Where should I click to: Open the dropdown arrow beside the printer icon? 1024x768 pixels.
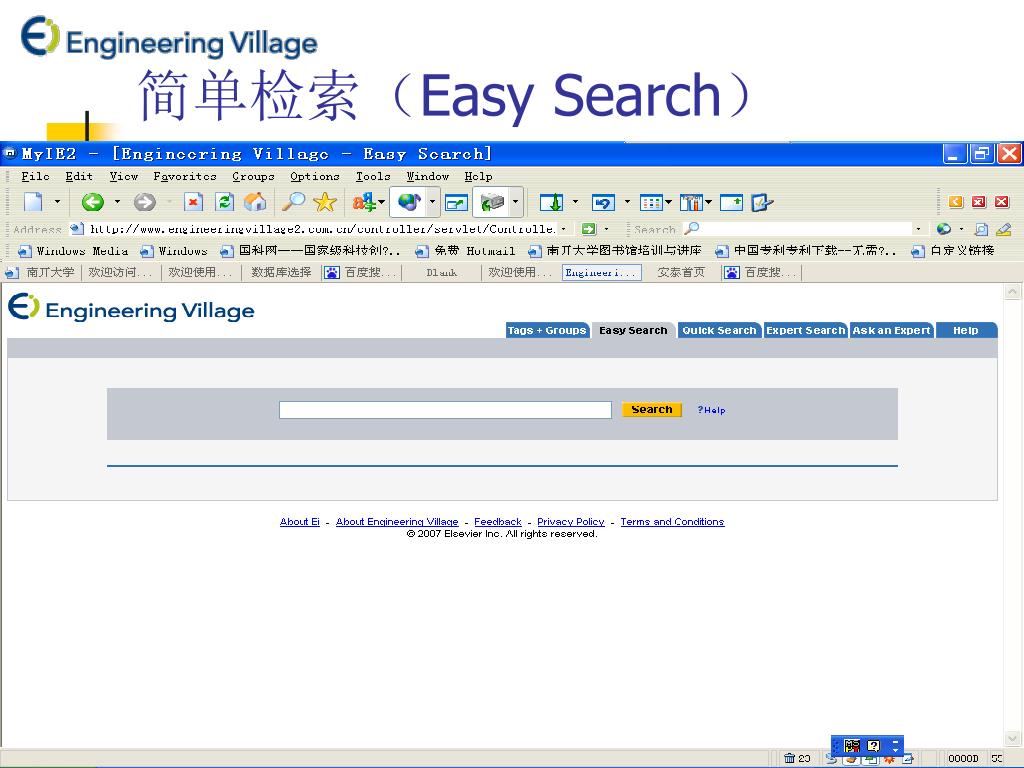point(515,202)
